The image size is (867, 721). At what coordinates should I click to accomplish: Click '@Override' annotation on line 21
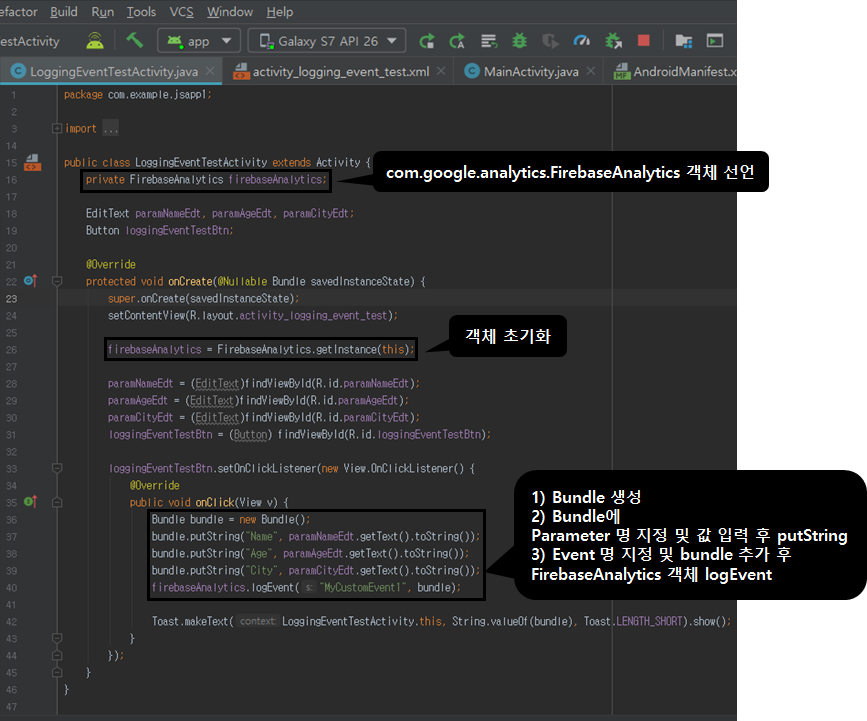click(111, 264)
